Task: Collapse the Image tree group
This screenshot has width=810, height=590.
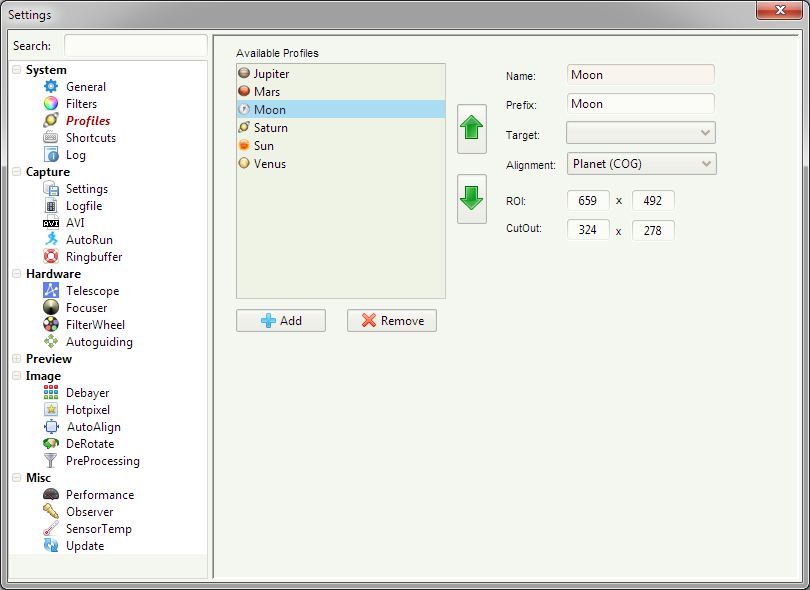Action: coord(17,376)
